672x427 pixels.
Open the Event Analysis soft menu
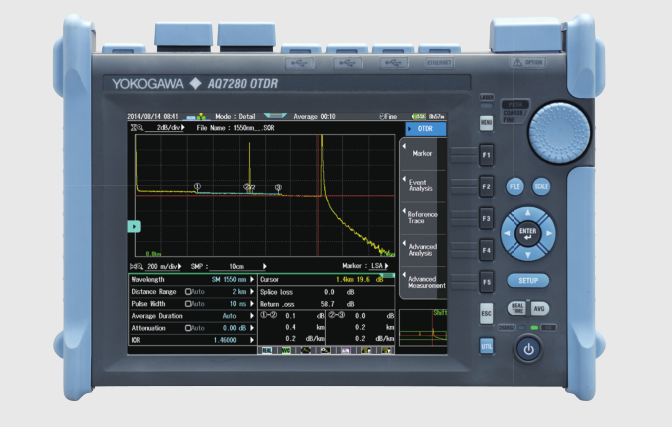pos(423,186)
